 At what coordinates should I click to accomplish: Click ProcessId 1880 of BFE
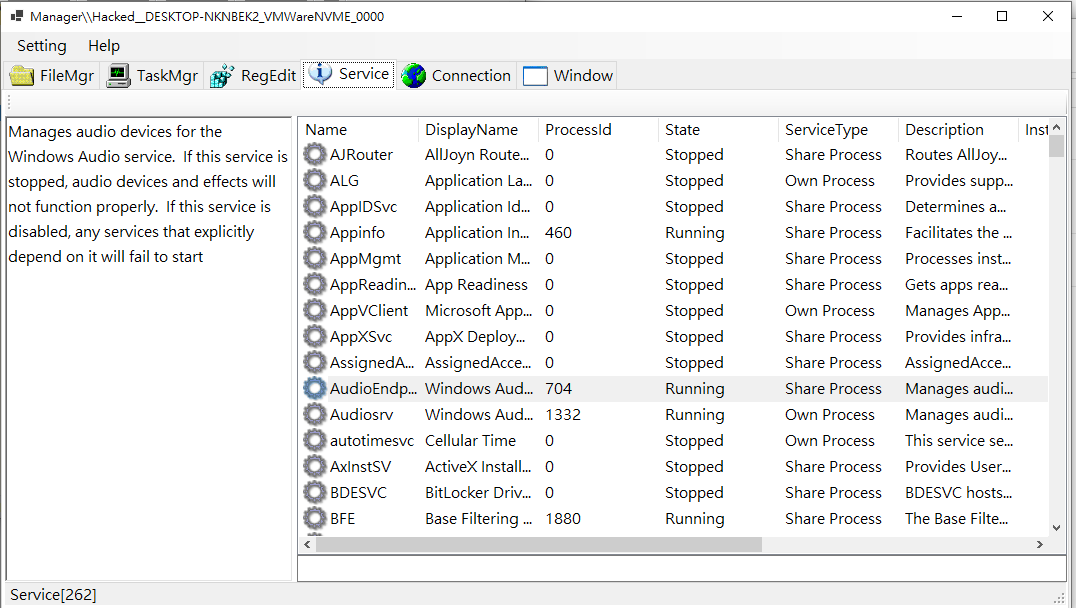click(x=563, y=519)
